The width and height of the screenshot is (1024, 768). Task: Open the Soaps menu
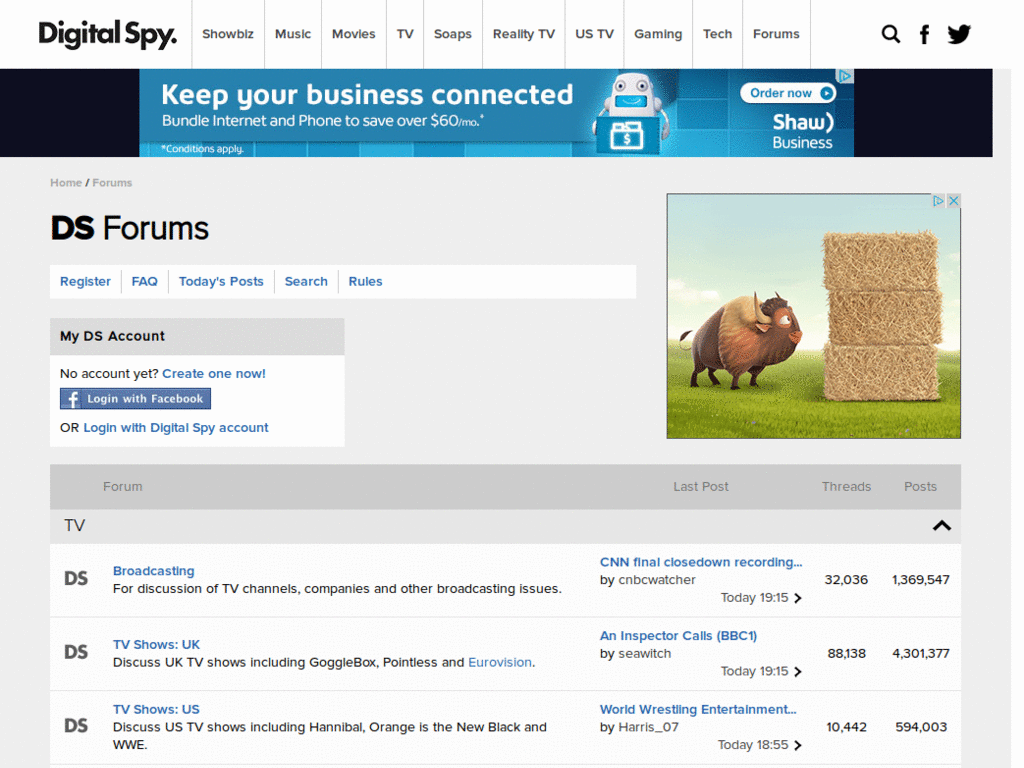pyautogui.click(x=453, y=34)
